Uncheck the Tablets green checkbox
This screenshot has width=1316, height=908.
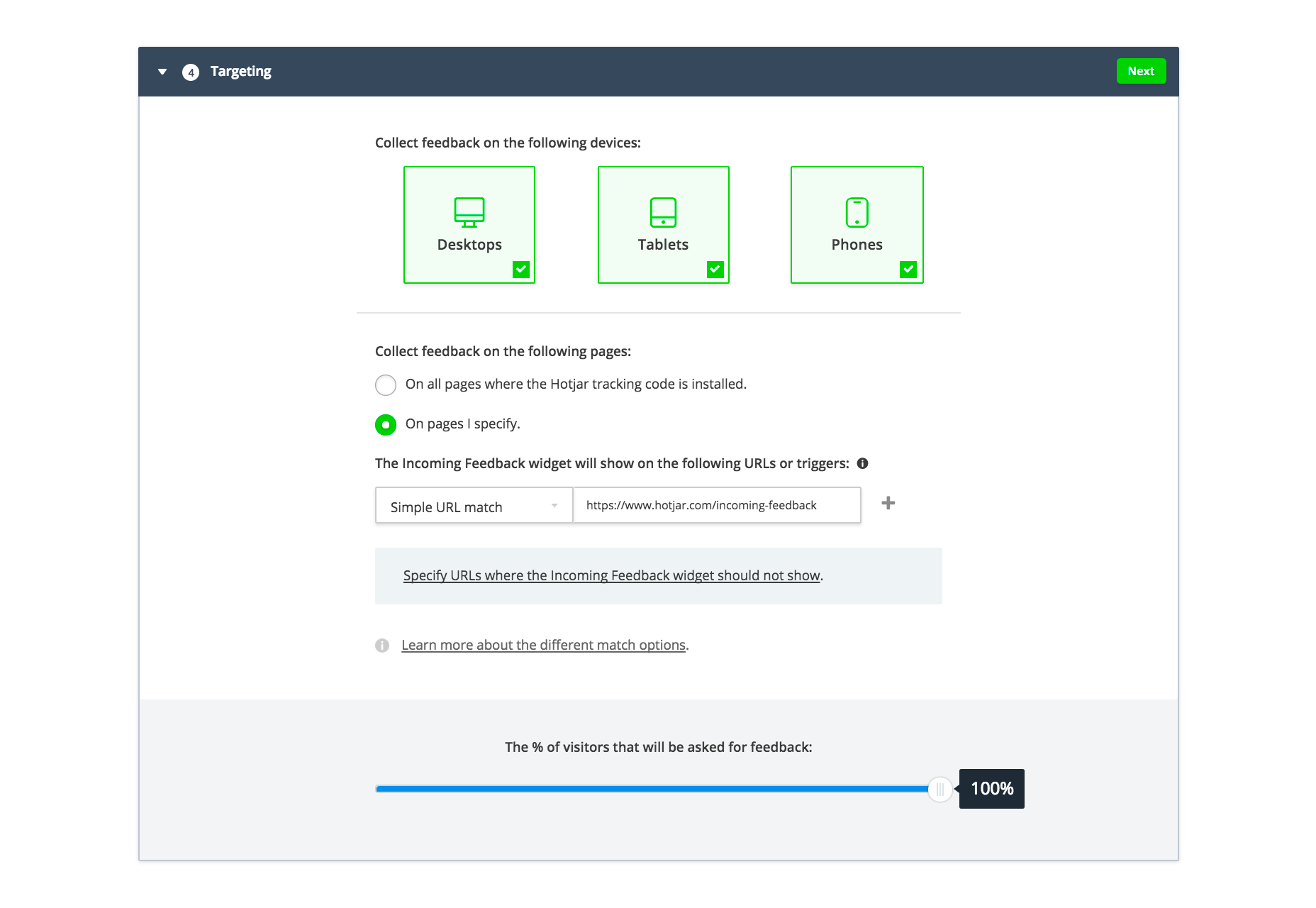[x=715, y=270]
